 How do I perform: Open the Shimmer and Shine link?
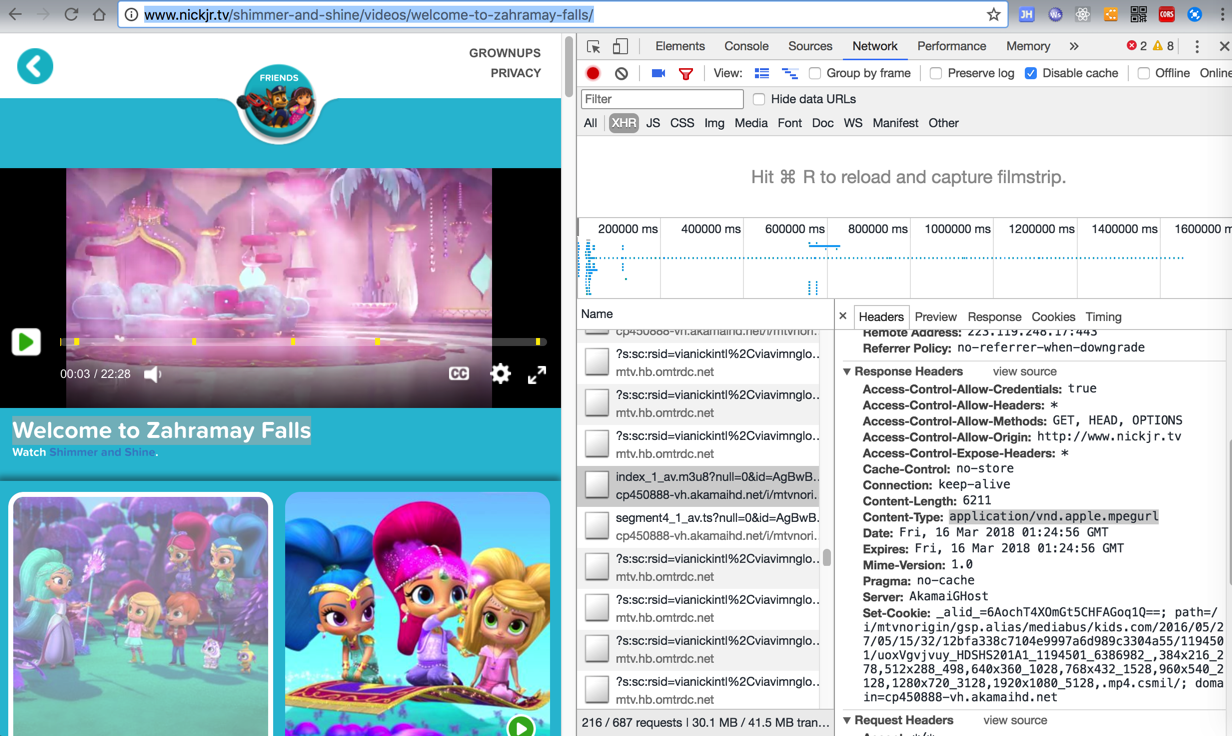[102, 452]
